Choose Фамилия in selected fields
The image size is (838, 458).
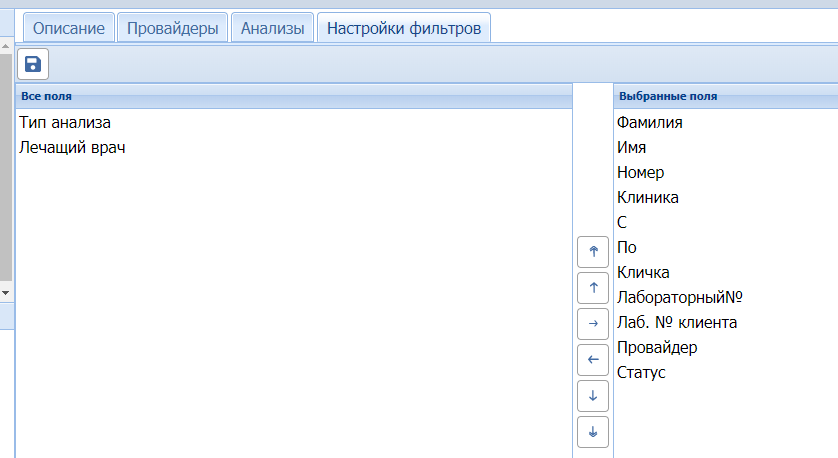pyautogui.click(x=650, y=123)
